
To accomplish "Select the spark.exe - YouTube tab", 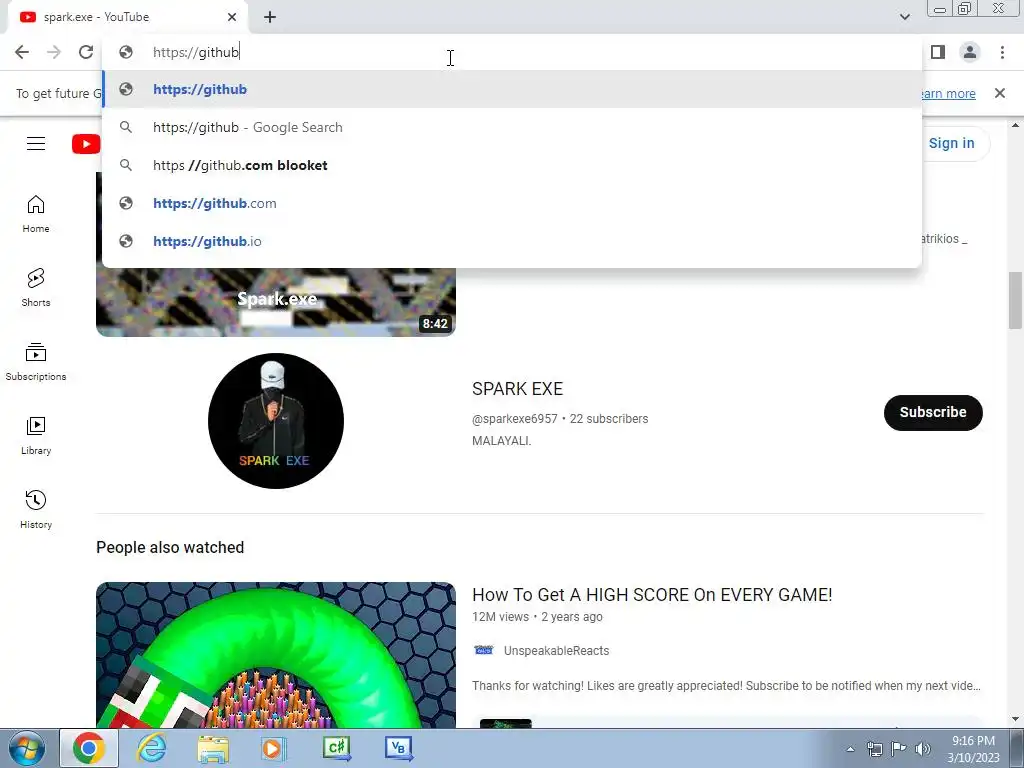I will pyautogui.click(x=127, y=17).
